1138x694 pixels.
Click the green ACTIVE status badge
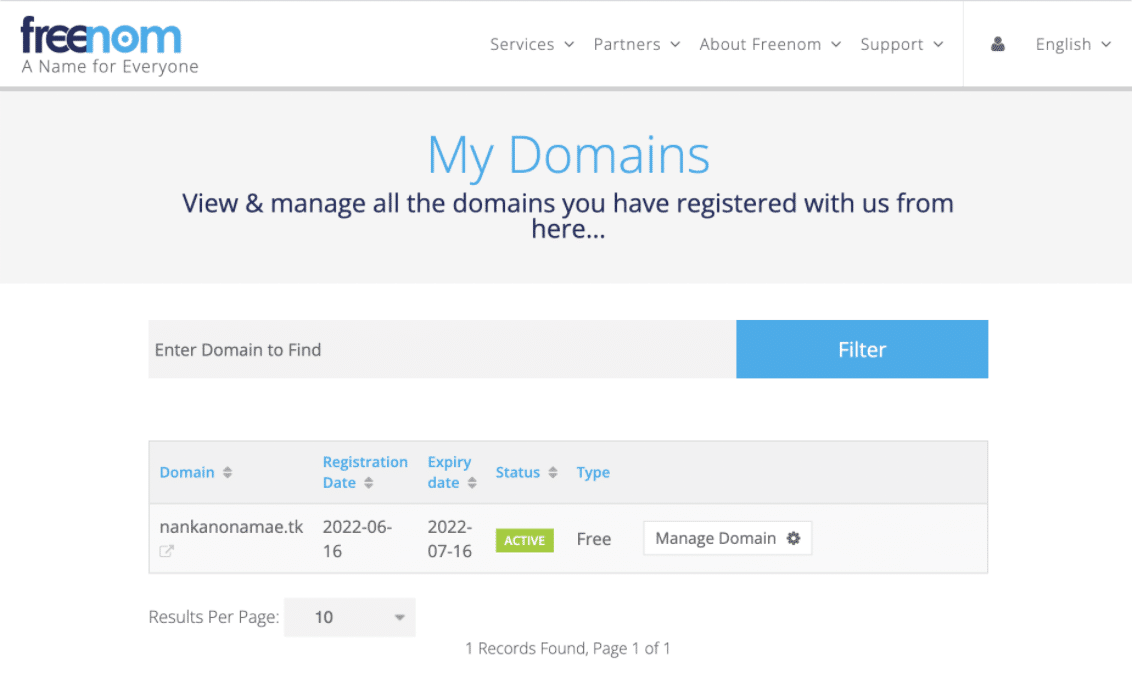525,540
